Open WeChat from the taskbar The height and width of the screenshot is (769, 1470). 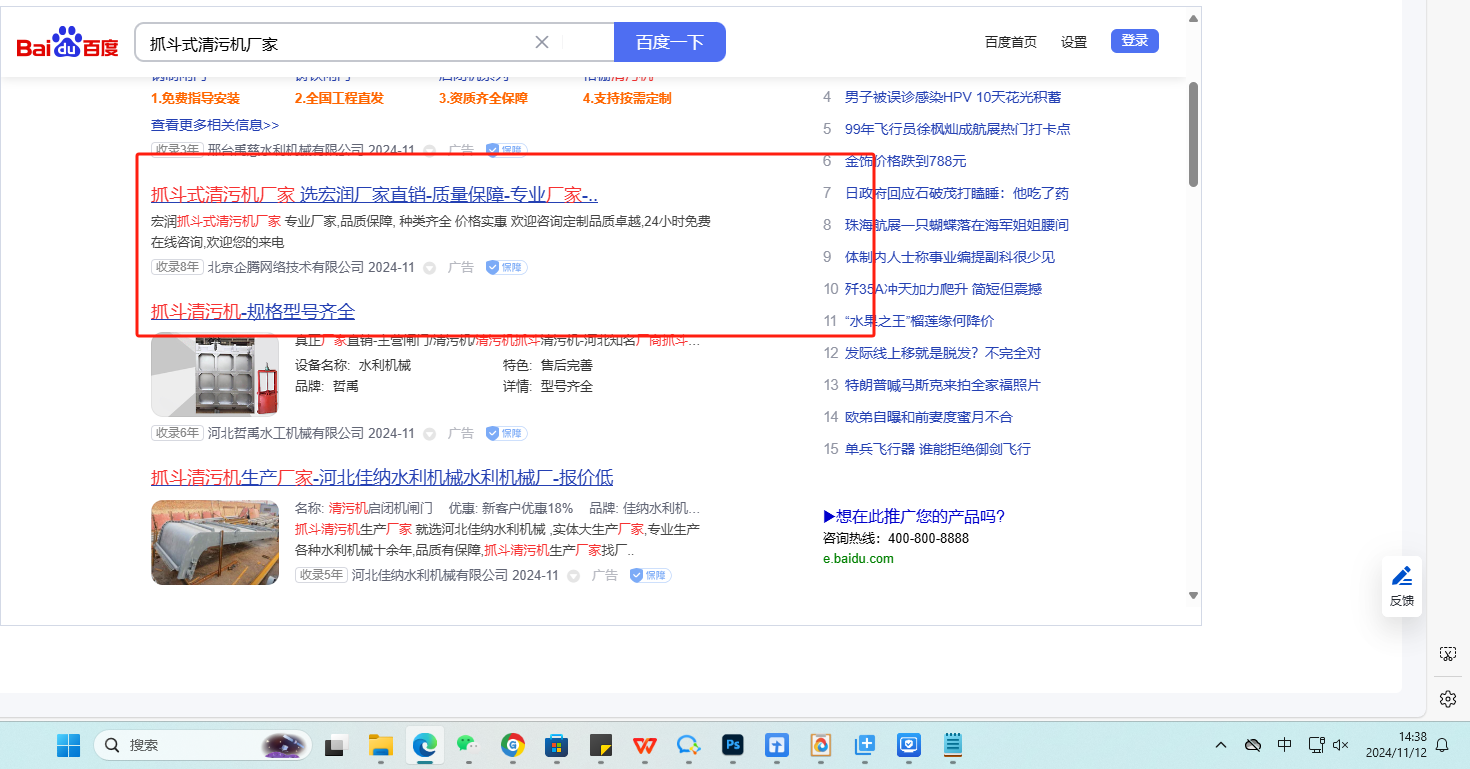(467, 745)
